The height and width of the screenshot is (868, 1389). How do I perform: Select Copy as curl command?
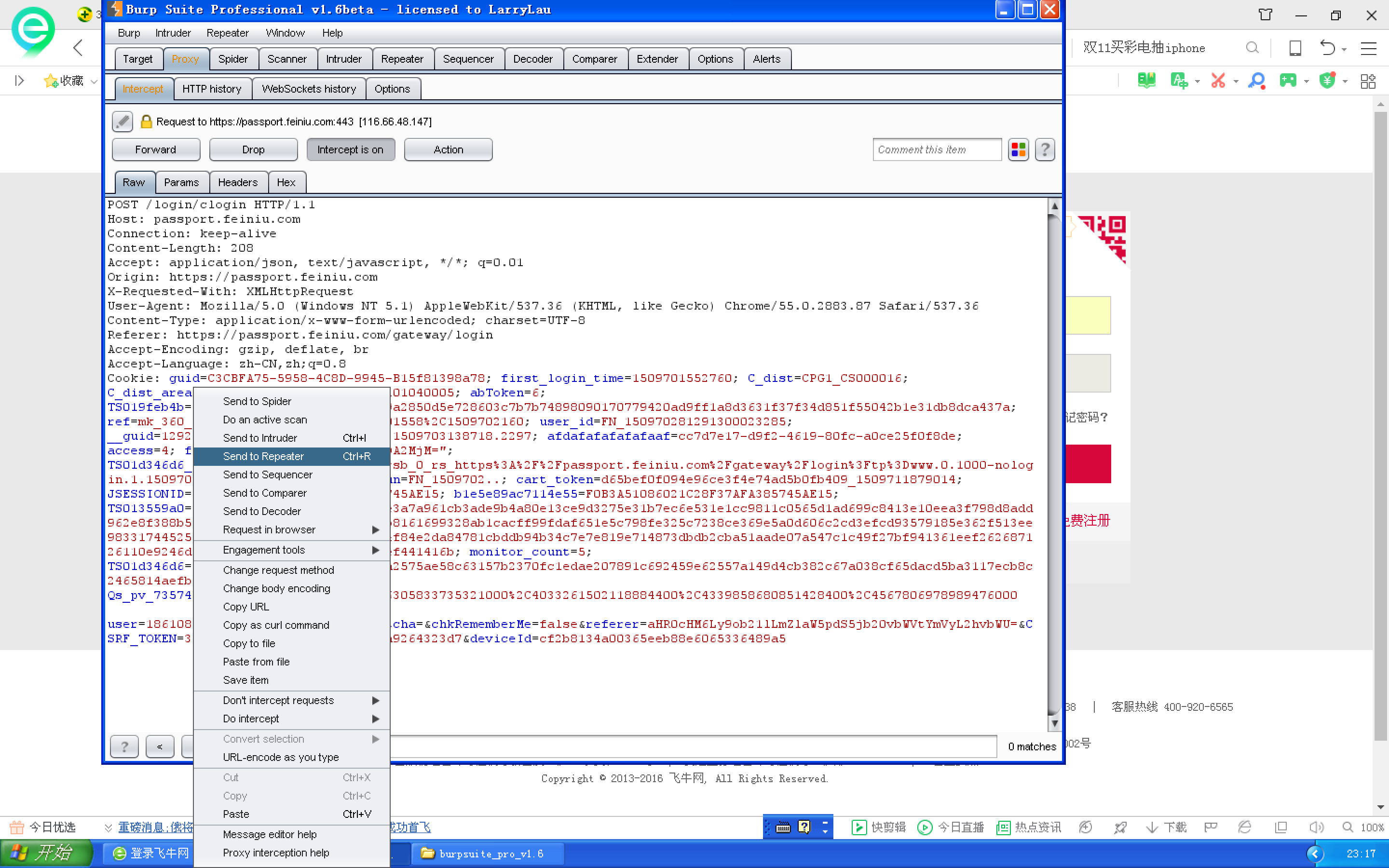[292, 625]
